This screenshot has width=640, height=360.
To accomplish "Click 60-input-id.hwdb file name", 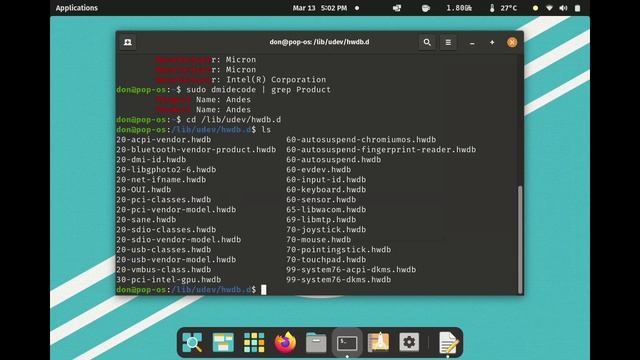I will [326, 180].
